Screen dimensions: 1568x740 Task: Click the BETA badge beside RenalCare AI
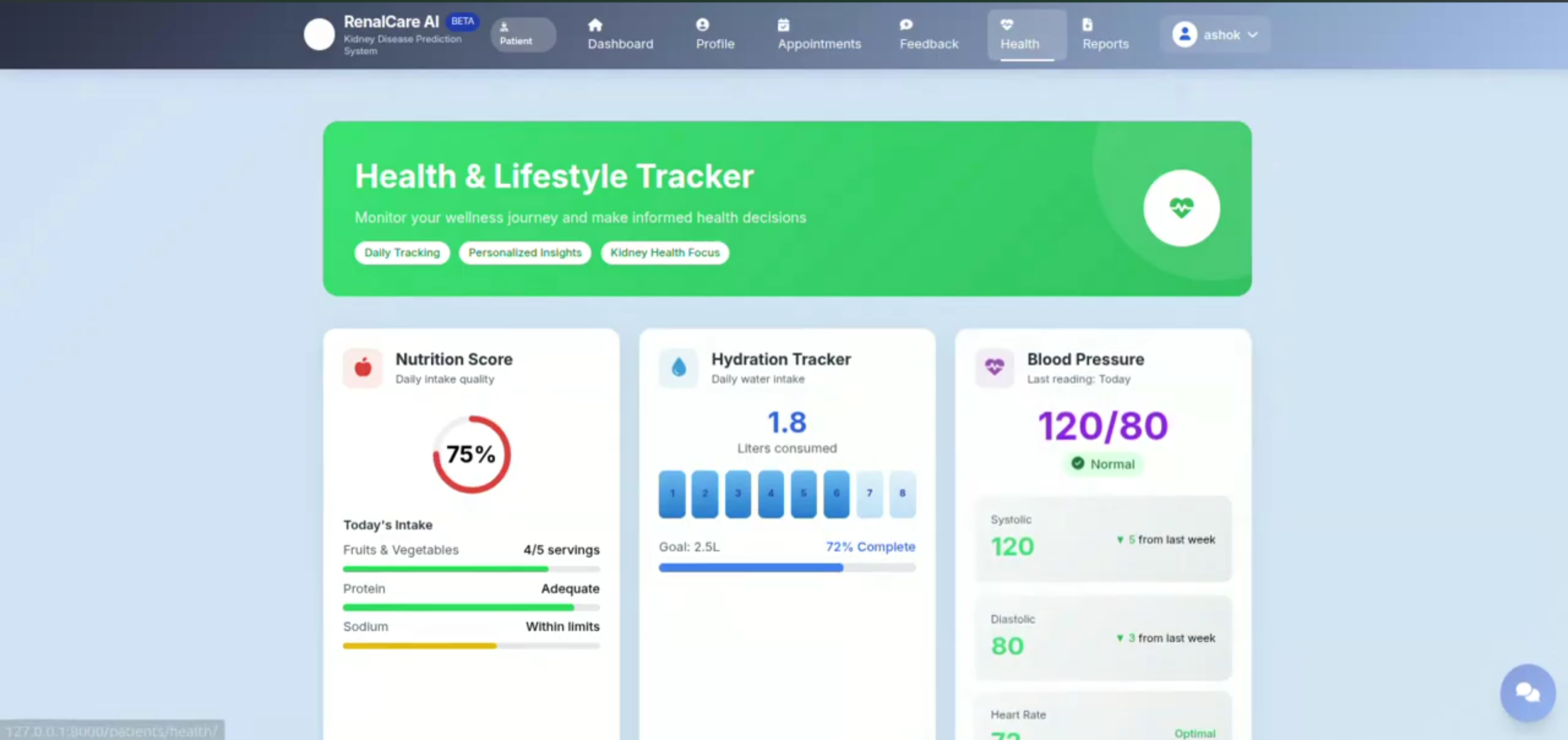point(463,21)
